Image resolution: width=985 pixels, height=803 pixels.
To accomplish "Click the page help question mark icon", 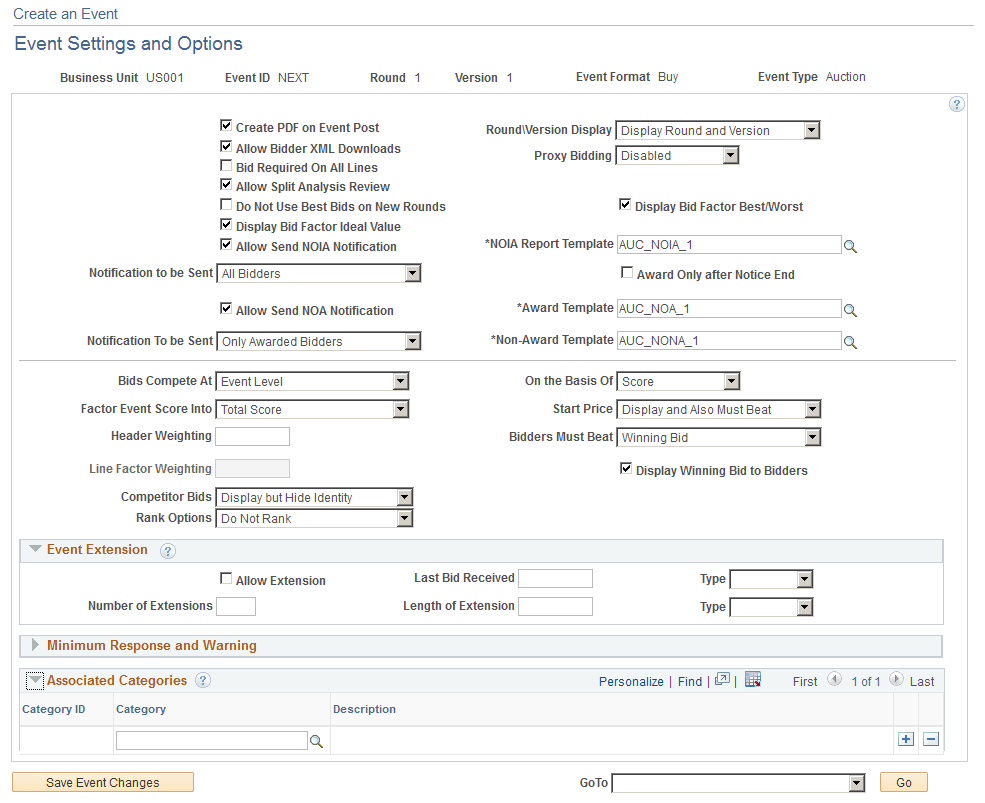I will coord(957,103).
